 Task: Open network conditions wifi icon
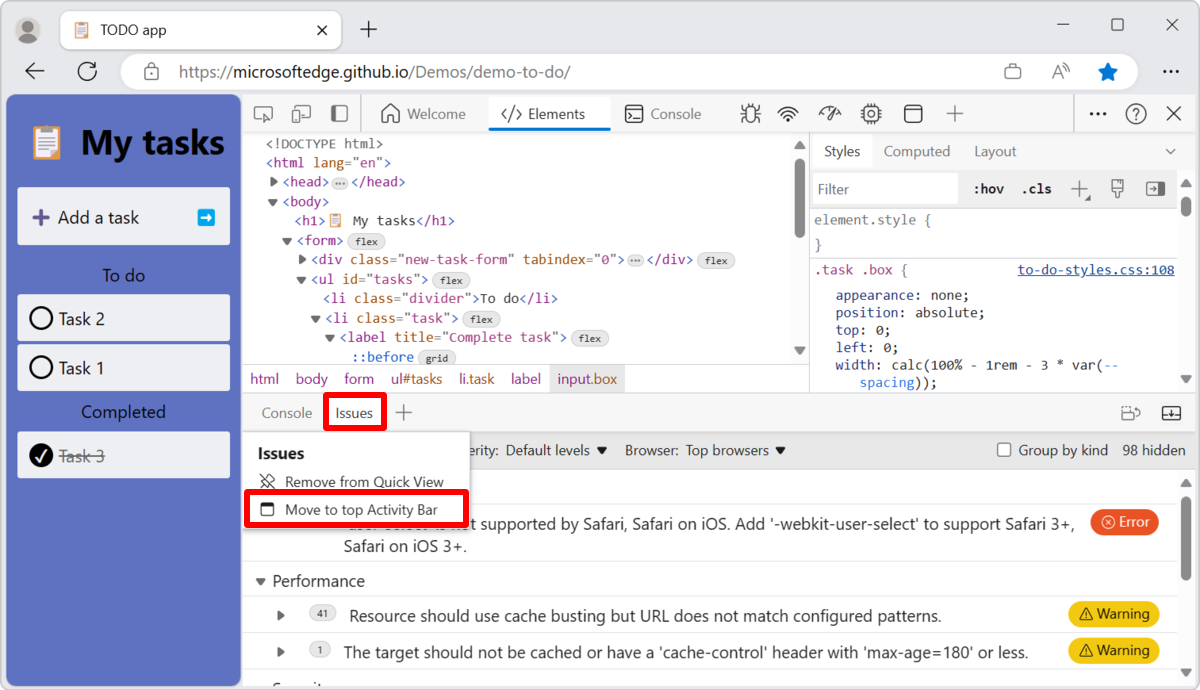click(789, 114)
